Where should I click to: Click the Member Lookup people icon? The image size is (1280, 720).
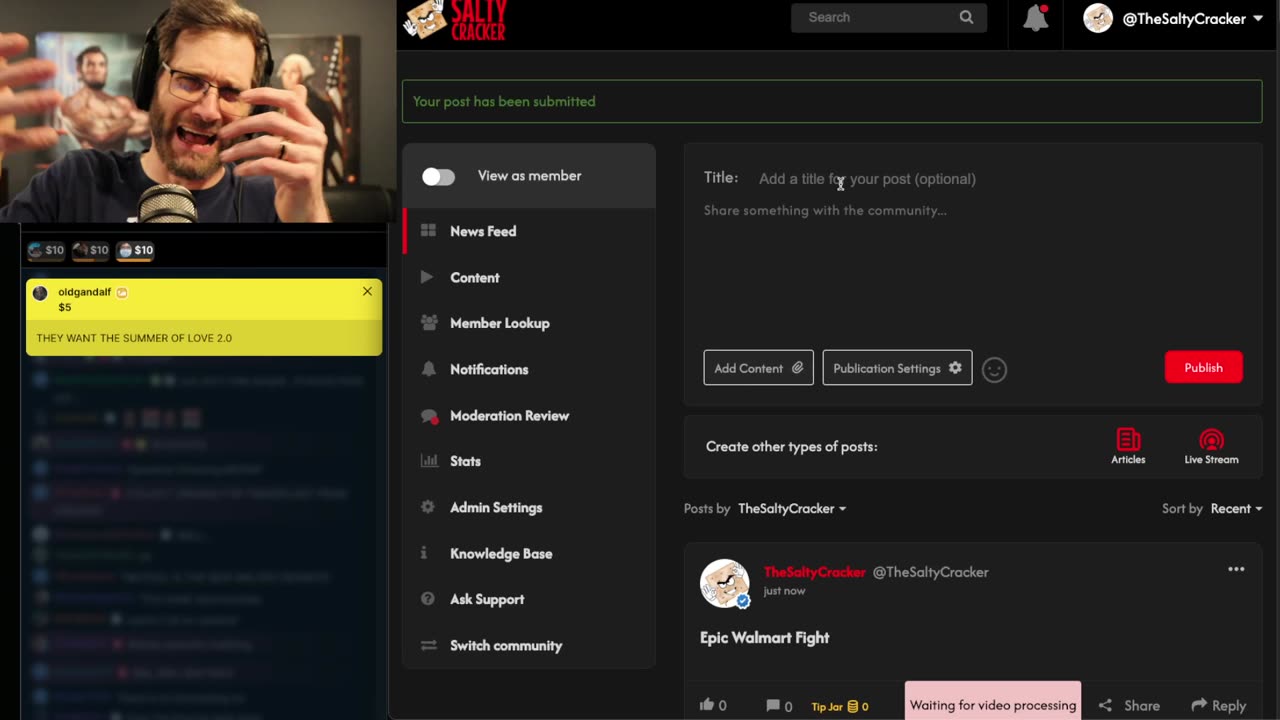point(429,323)
